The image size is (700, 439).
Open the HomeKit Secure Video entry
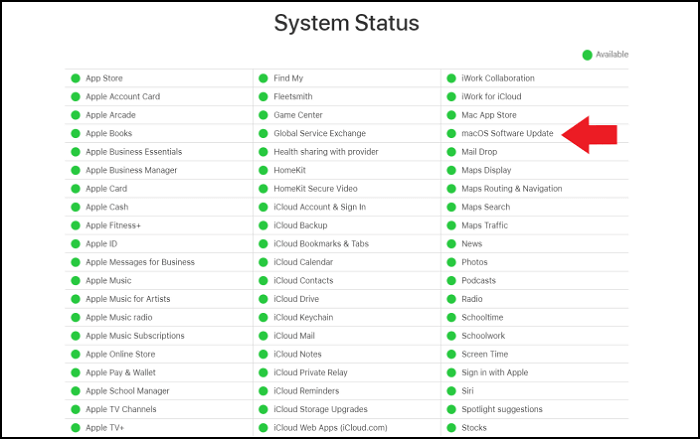(x=315, y=189)
